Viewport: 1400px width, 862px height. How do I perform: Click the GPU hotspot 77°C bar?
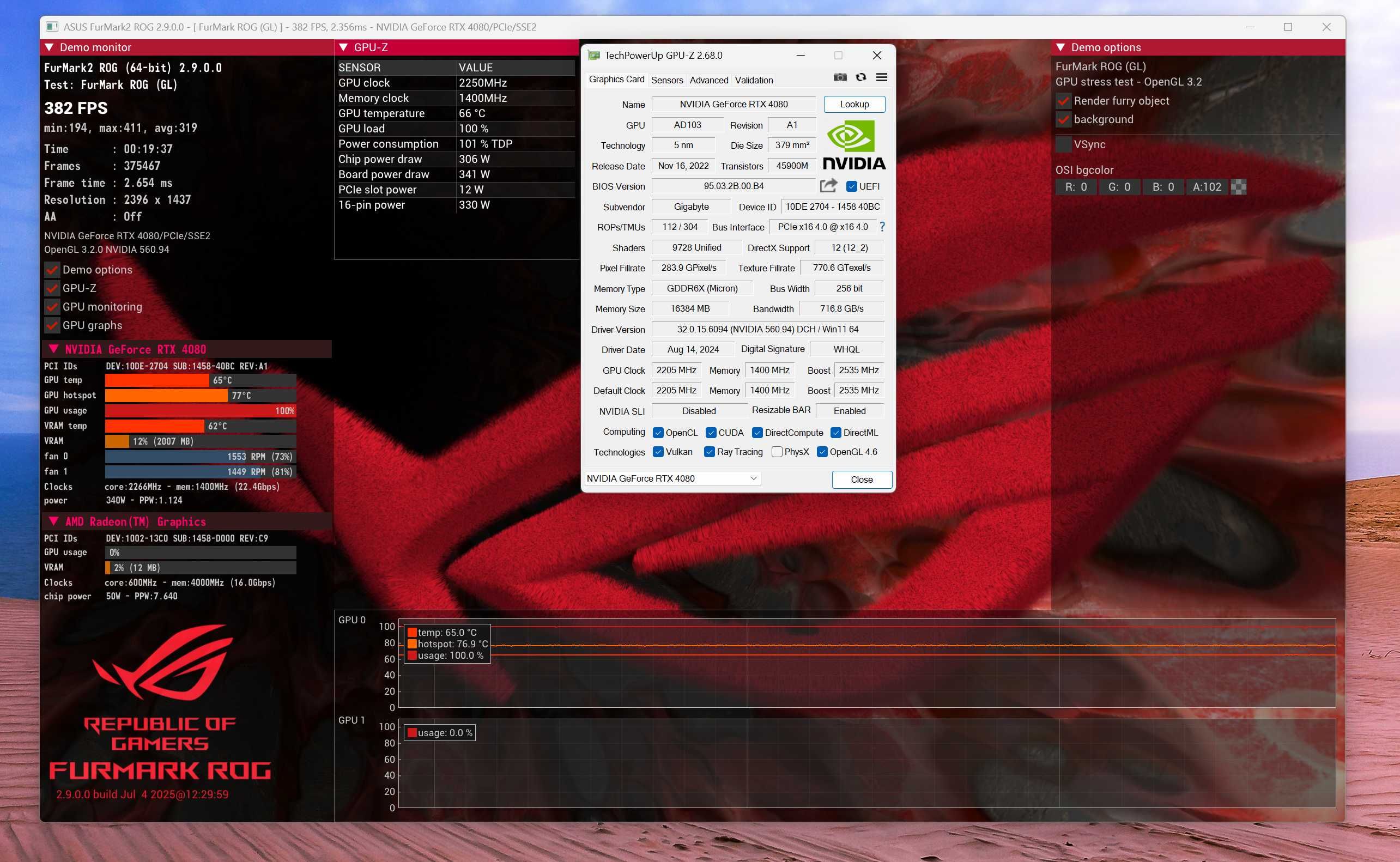click(201, 395)
